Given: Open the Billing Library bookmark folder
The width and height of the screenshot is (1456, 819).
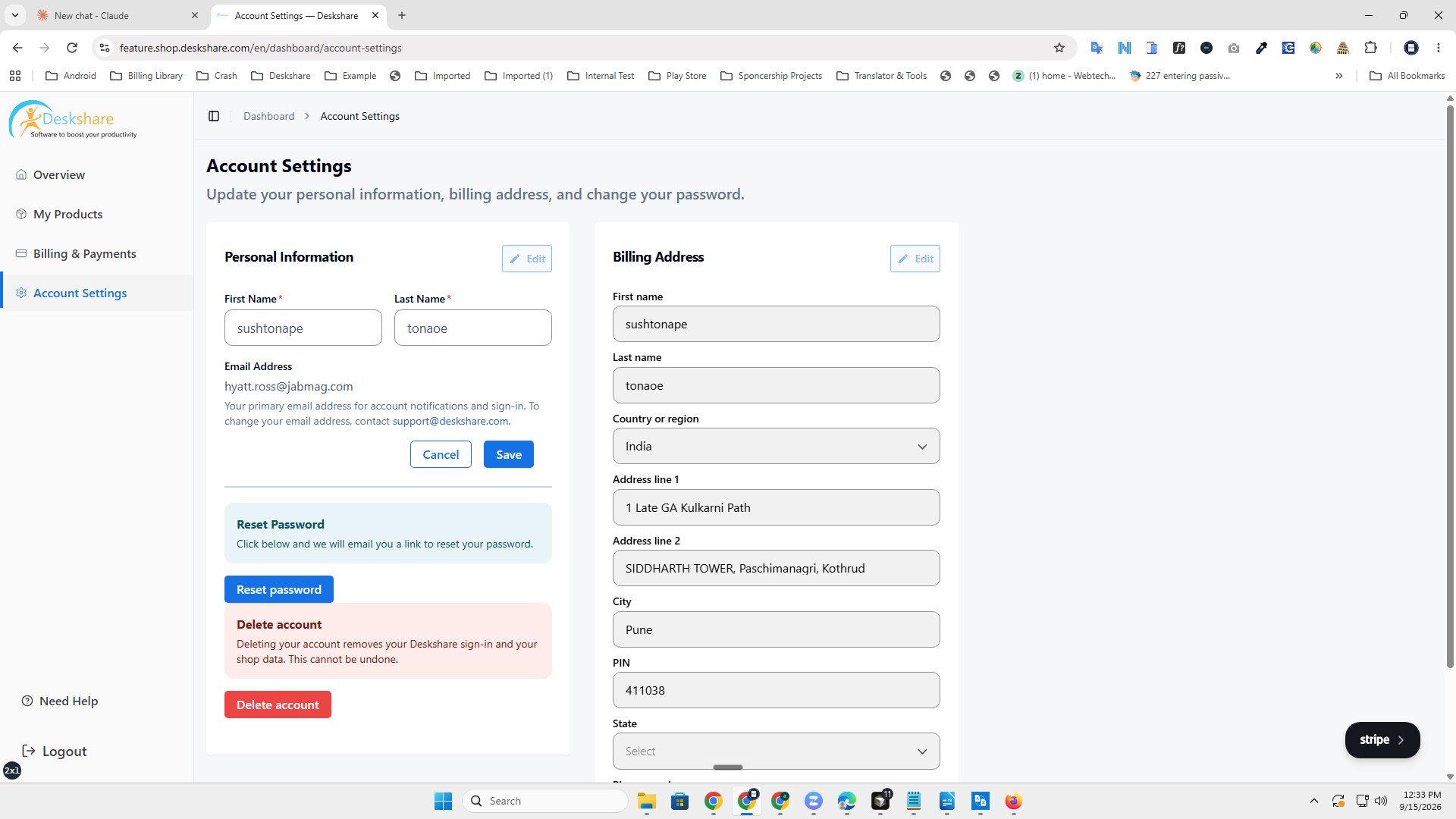Looking at the screenshot, I should [146, 76].
